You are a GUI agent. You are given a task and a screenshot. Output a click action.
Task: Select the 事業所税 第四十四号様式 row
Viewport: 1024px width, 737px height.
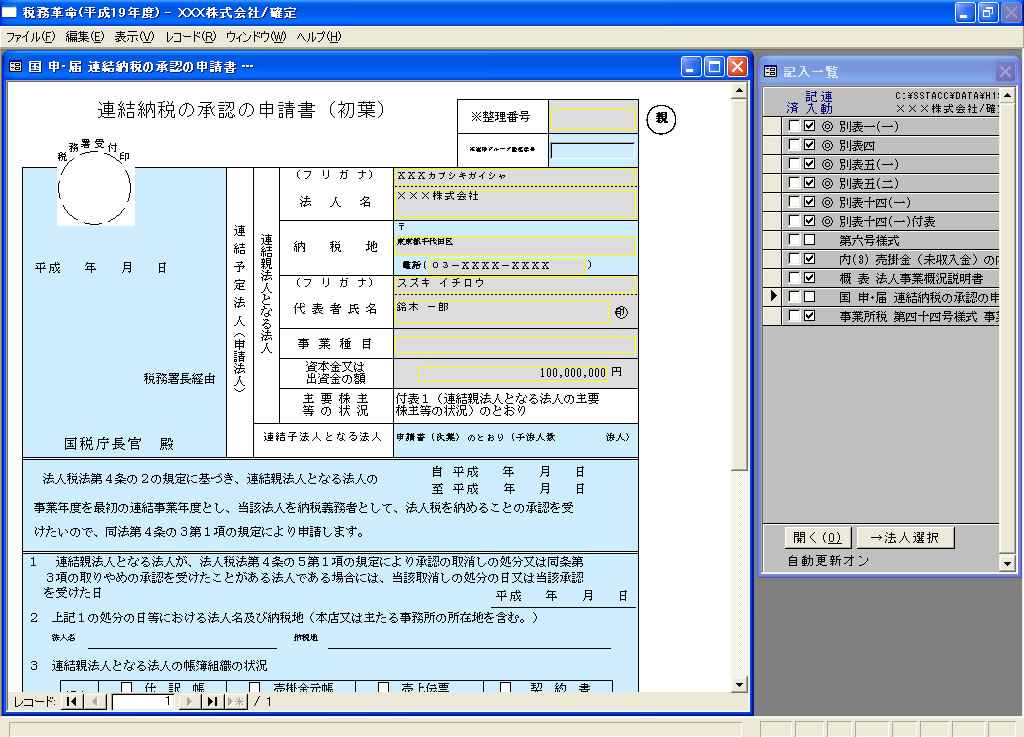point(882,315)
